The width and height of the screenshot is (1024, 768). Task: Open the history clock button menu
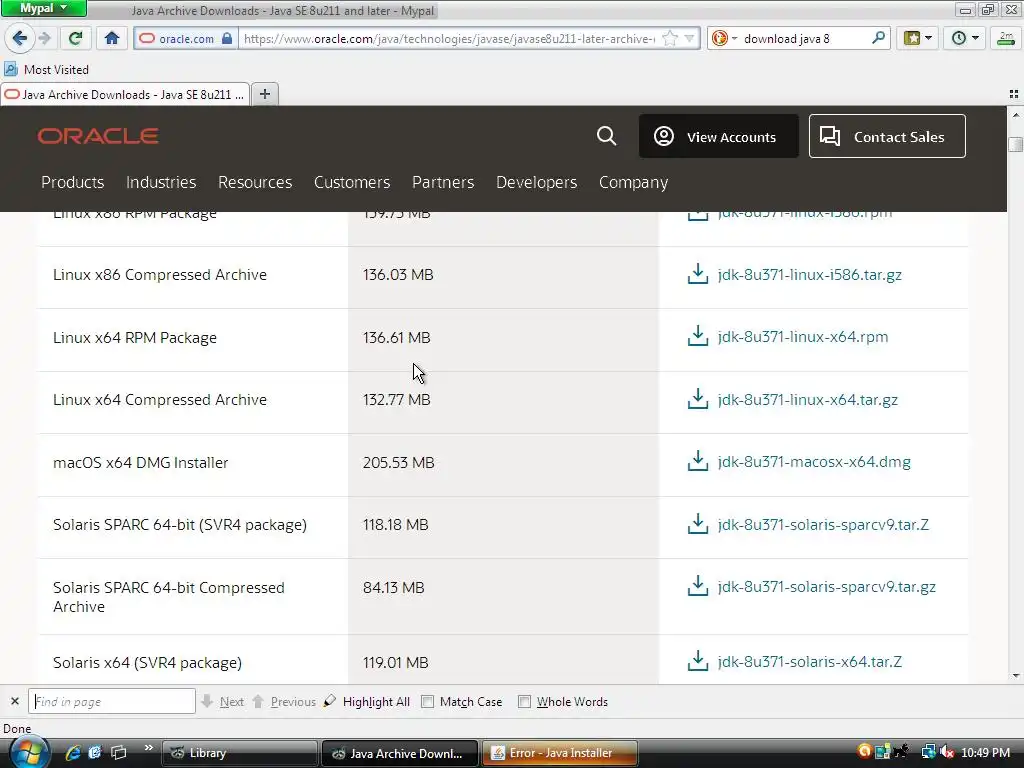click(965, 39)
